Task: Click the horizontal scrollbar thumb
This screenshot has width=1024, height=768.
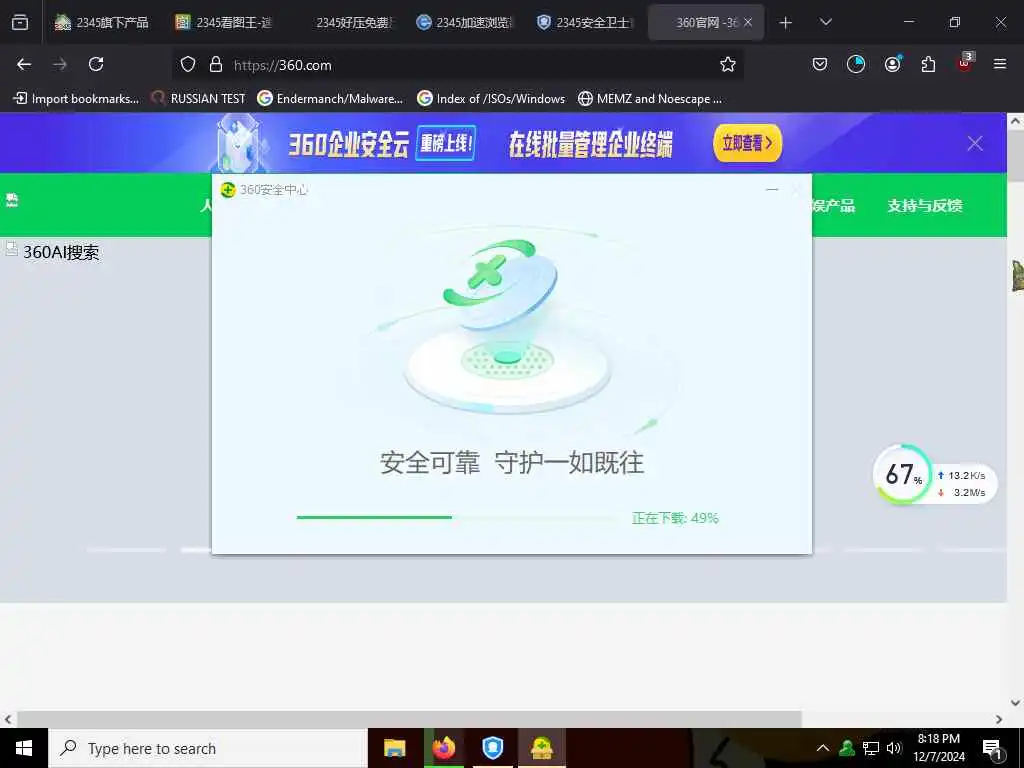Action: (409, 719)
